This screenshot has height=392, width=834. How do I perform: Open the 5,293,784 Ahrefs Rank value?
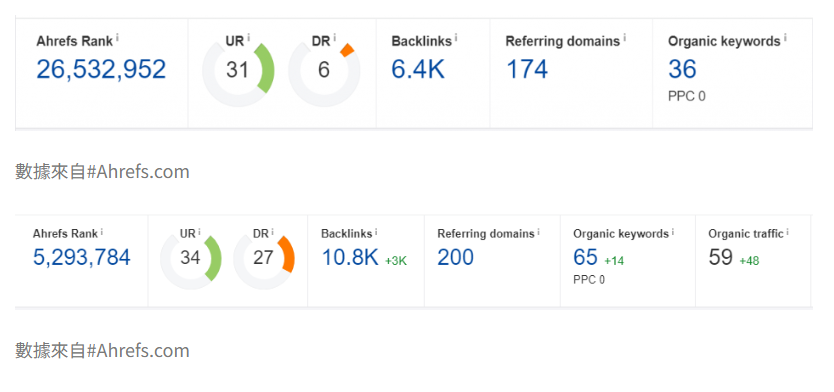point(82,257)
